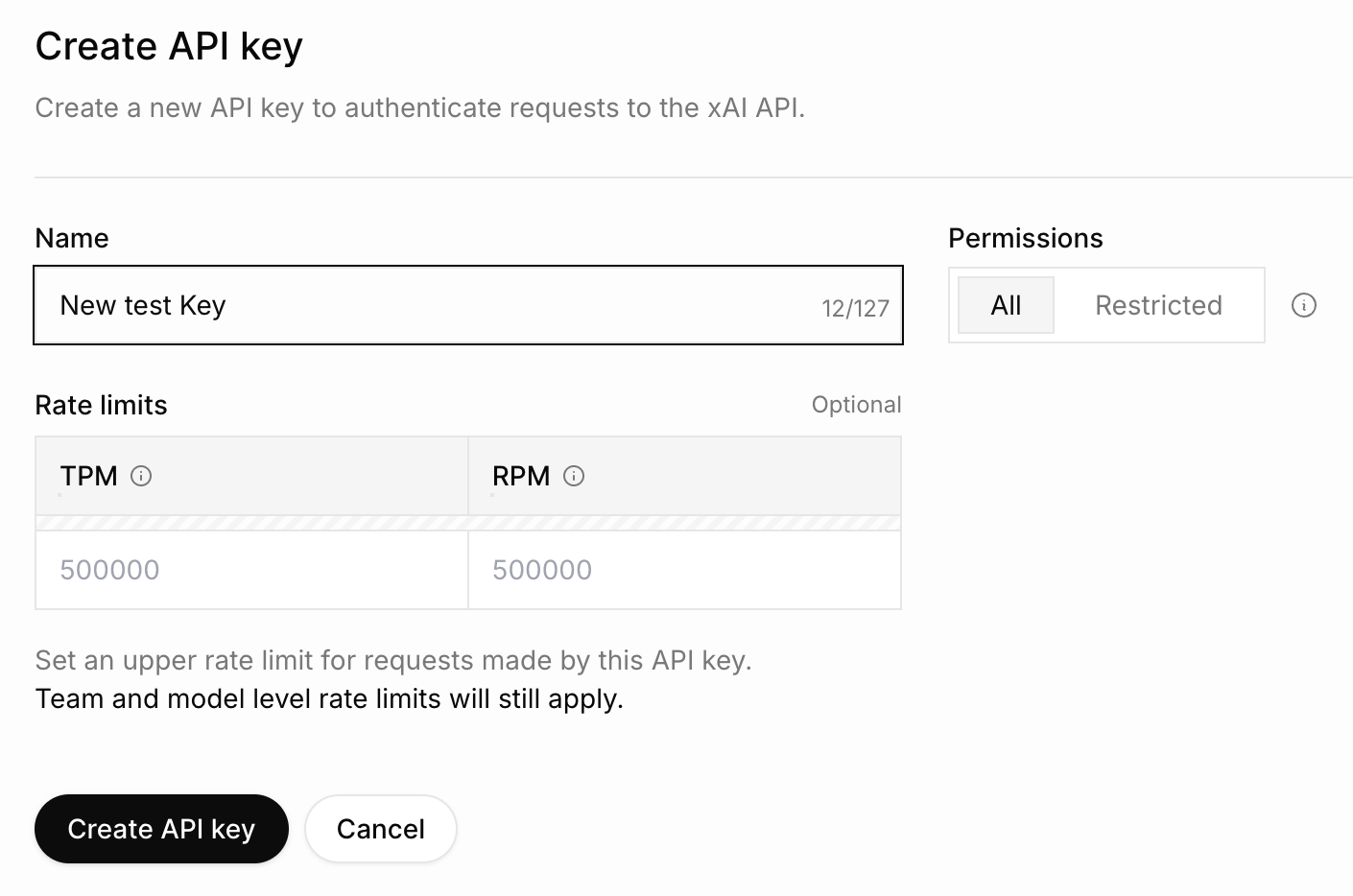Toggle the Permissions segmented control
Image resolution: width=1353 pixels, height=896 pixels.
tap(1104, 305)
